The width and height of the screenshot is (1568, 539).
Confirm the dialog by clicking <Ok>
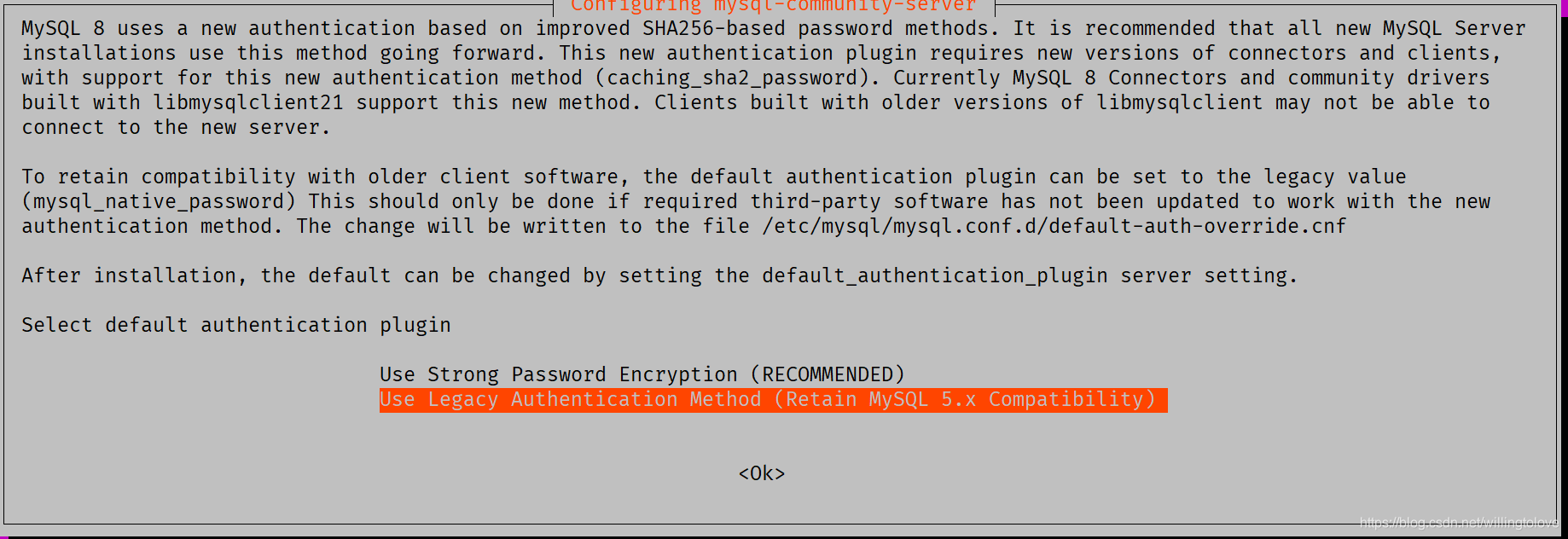click(762, 472)
